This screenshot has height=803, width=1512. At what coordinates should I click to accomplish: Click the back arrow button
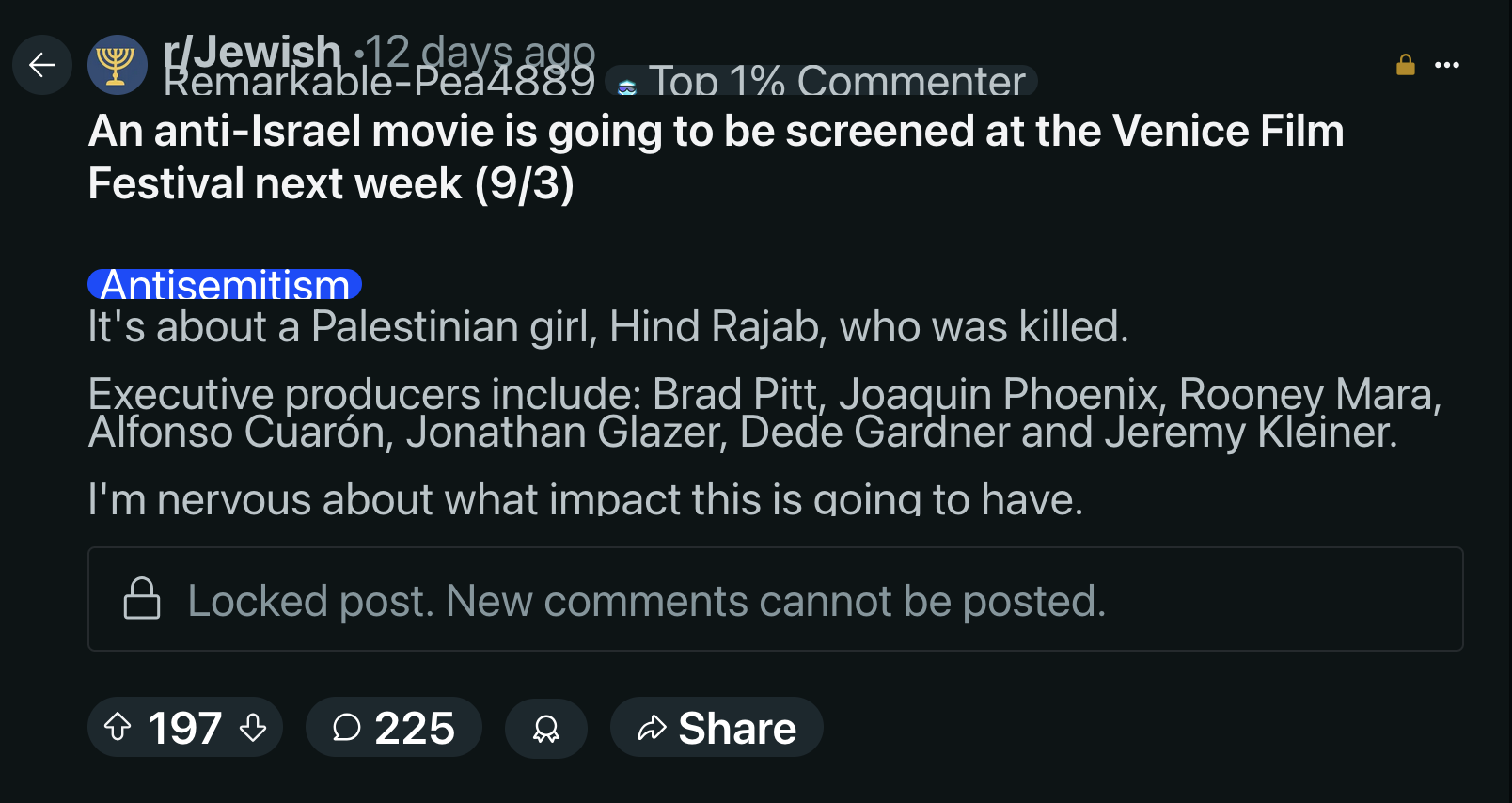pos(42,65)
